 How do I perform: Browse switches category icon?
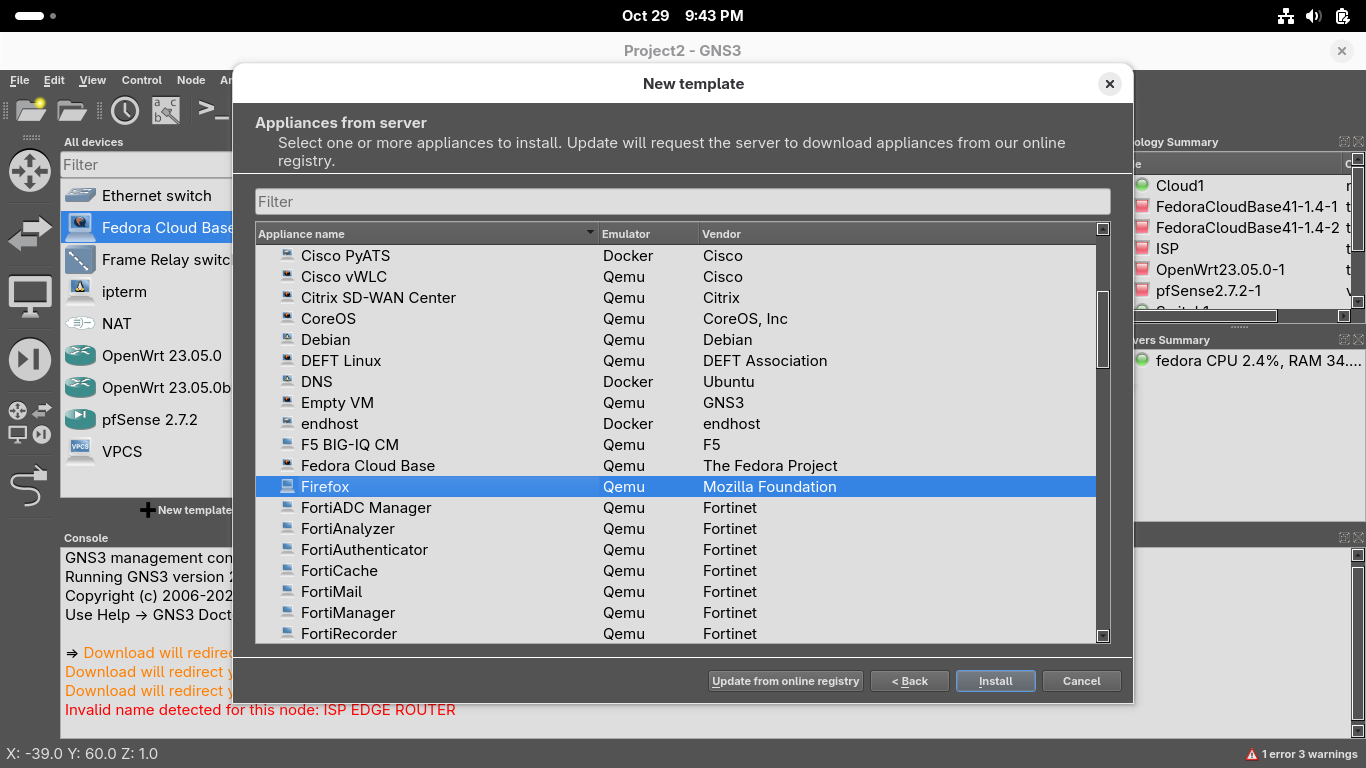tap(30, 234)
